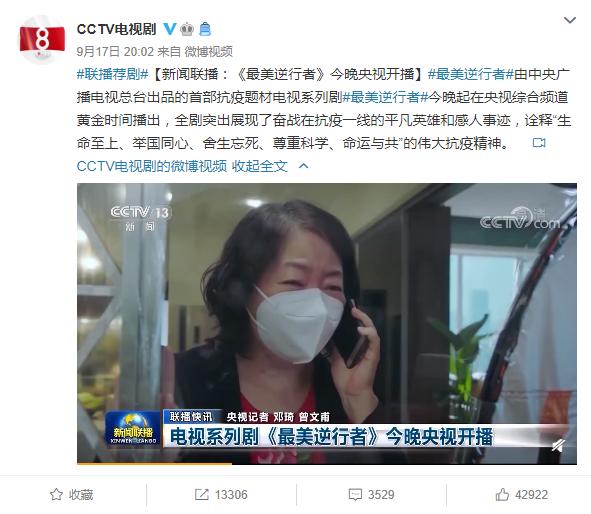Screen dimensions: 591x514
Task: Open the CCTV电视剧 profile avatar
Action: (x=42, y=39)
